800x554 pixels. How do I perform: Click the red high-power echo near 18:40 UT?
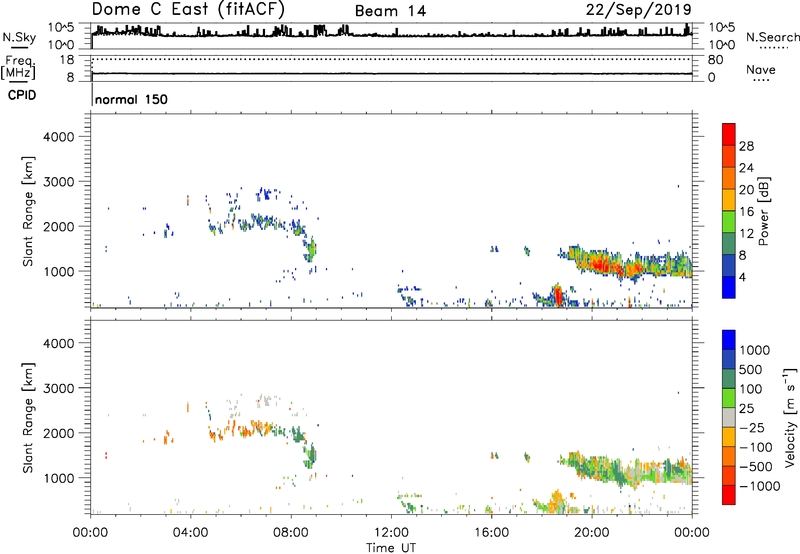point(558,296)
